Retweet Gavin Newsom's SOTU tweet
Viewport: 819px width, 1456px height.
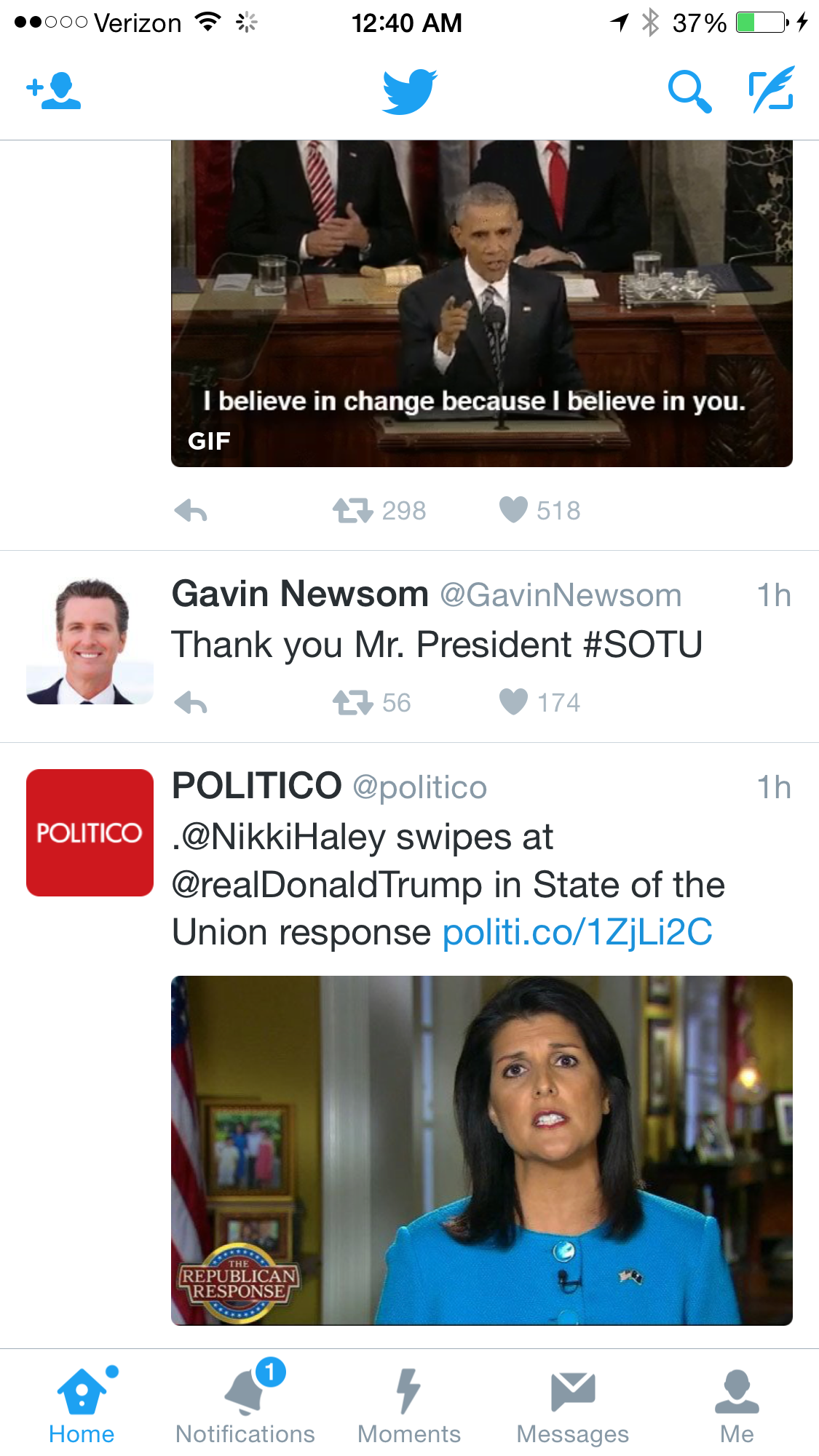[x=353, y=703]
